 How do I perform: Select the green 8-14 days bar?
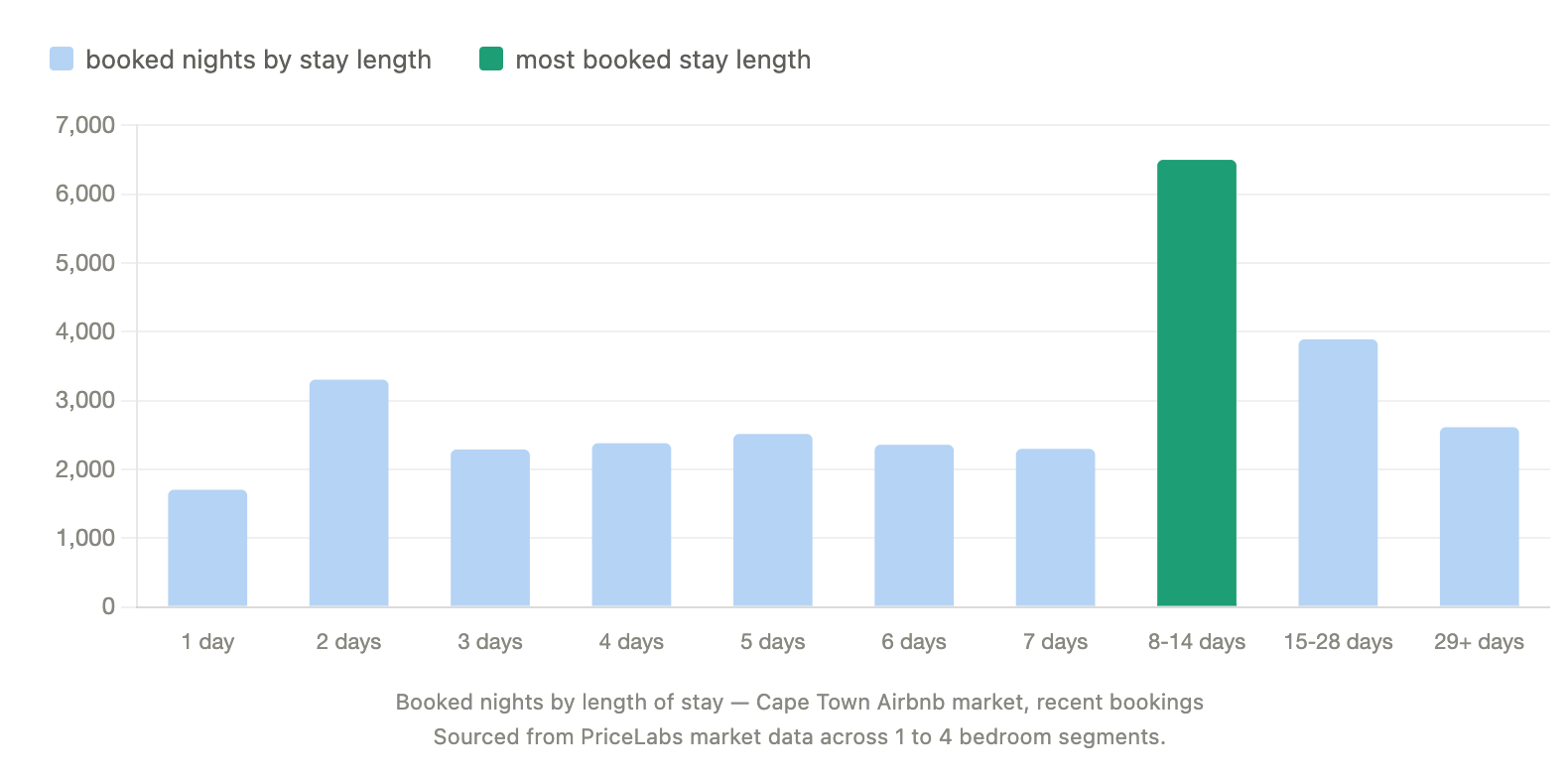pos(1197,383)
